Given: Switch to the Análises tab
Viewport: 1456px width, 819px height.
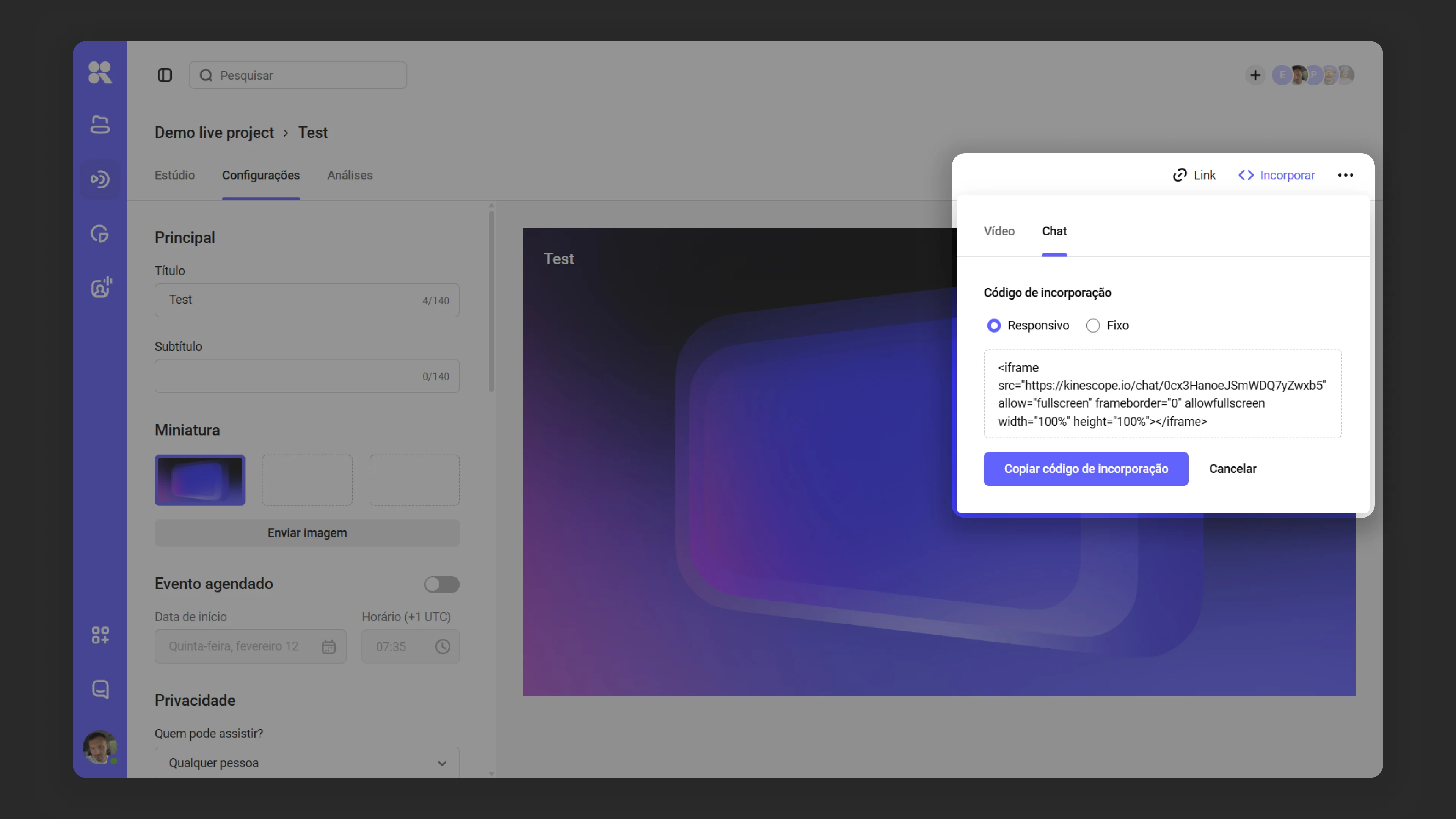Looking at the screenshot, I should [349, 175].
